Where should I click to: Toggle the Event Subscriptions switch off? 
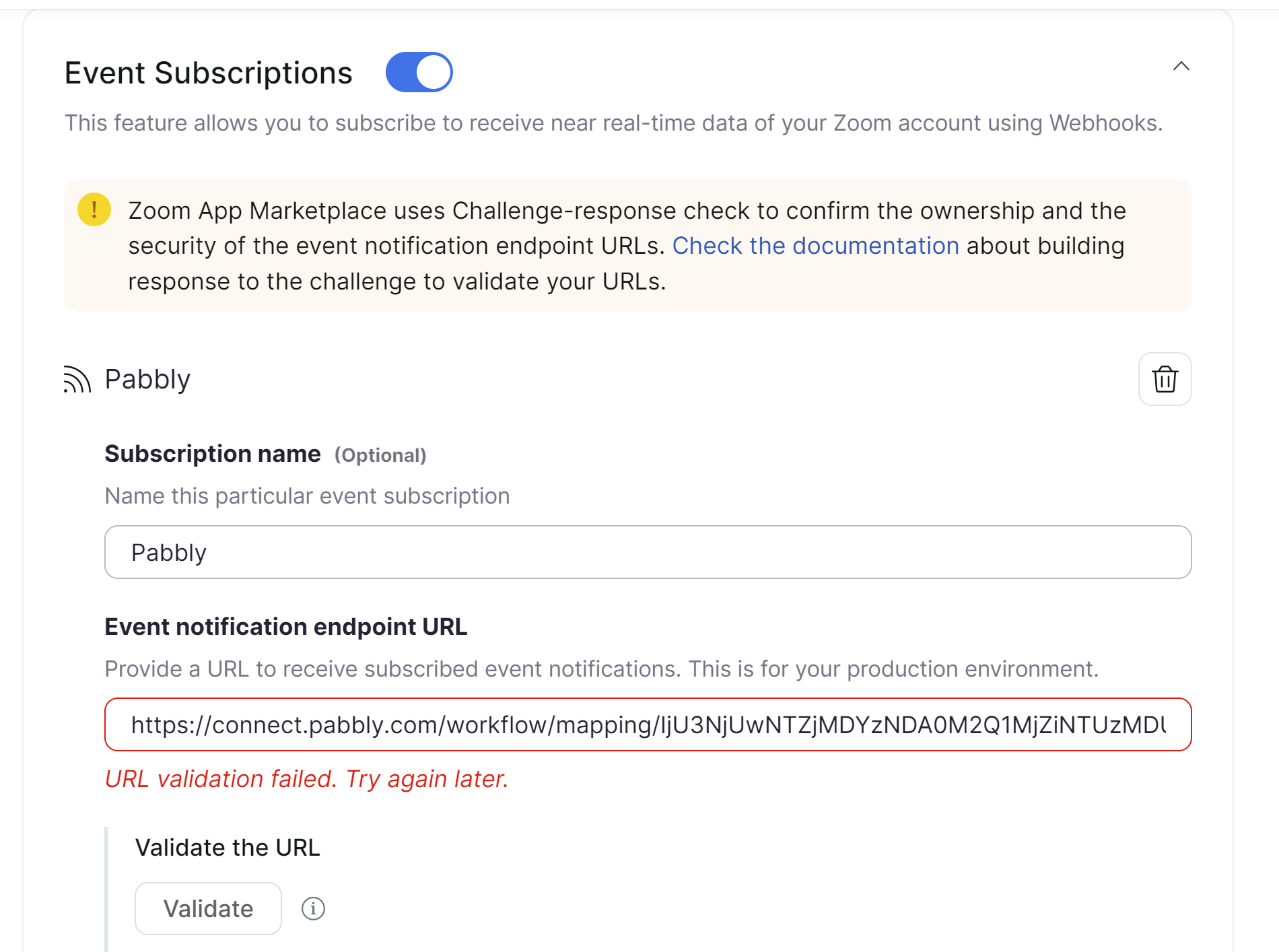coord(419,72)
